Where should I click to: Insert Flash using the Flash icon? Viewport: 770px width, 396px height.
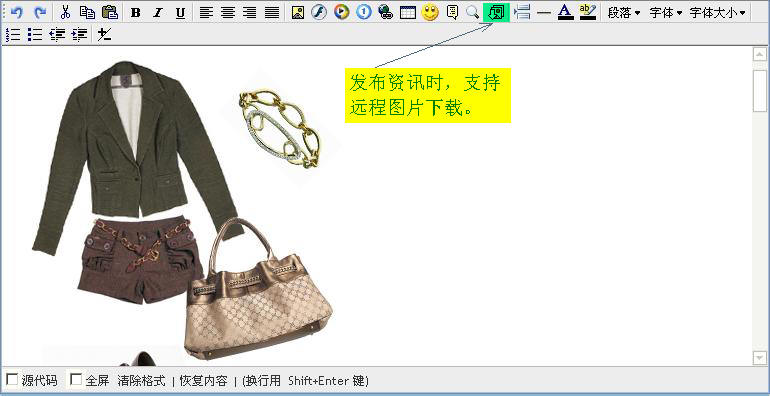pos(319,12)
